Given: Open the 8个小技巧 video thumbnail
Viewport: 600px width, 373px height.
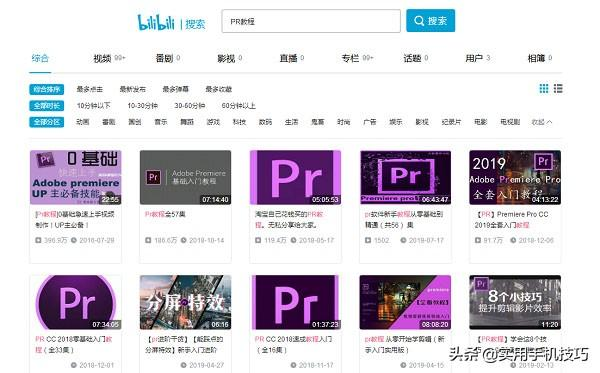Looking at the screenshot, I should 515,302.
